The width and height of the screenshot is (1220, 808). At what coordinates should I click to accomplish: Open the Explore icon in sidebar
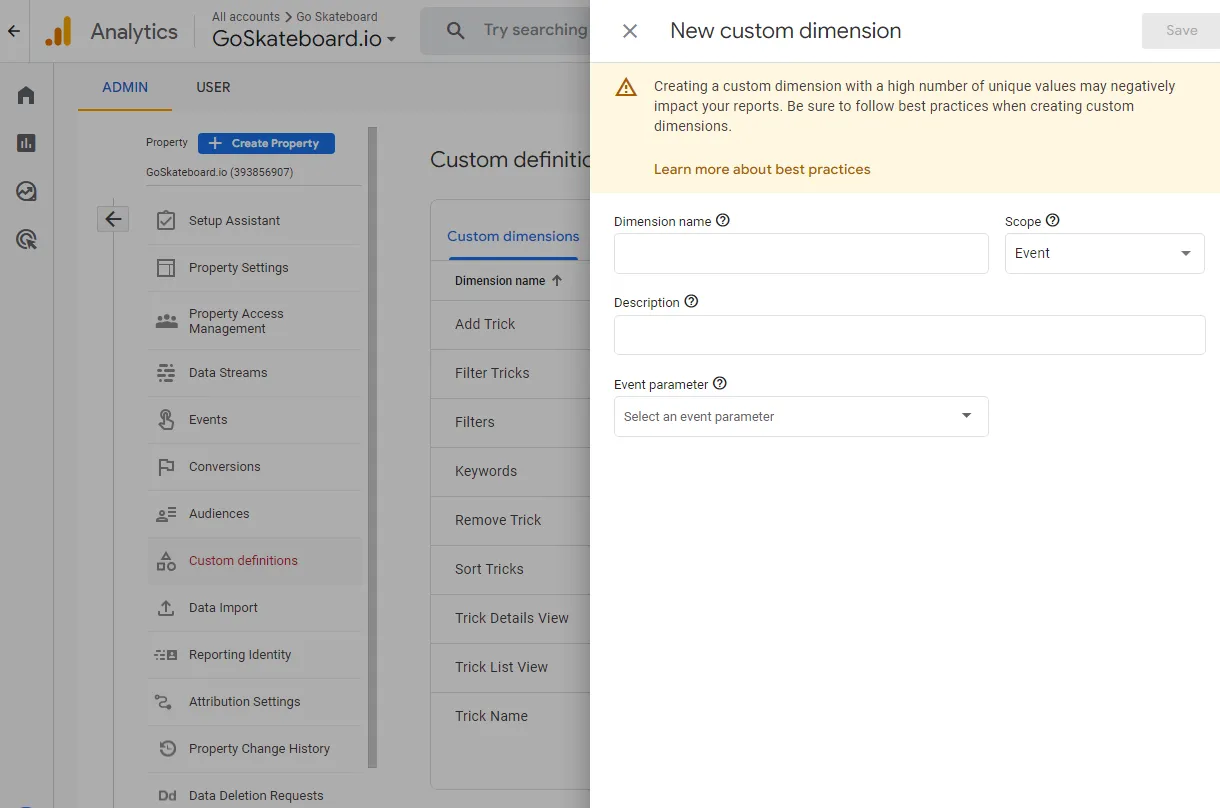coord(26,191)
